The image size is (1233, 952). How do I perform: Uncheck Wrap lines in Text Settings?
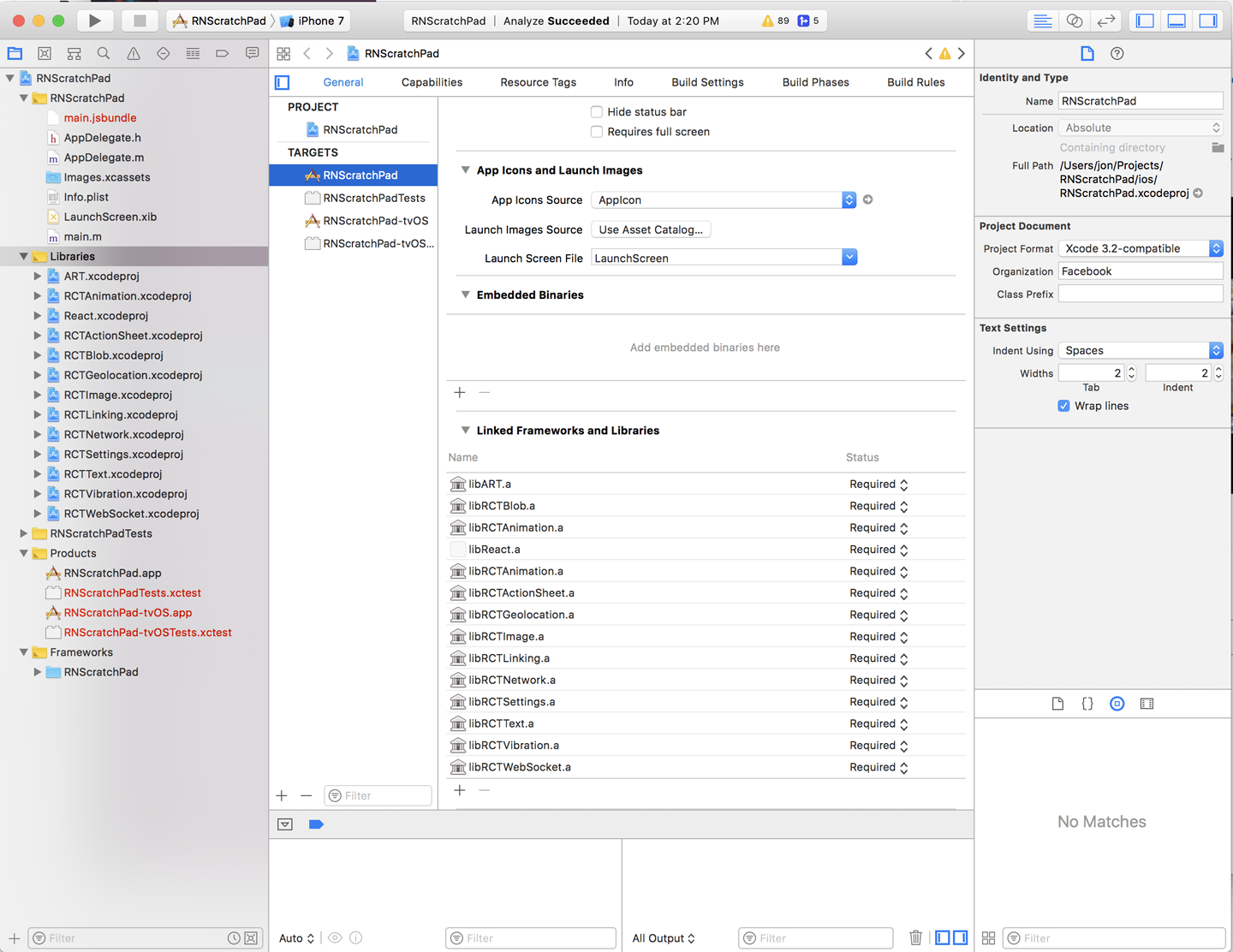(1063, 406)
